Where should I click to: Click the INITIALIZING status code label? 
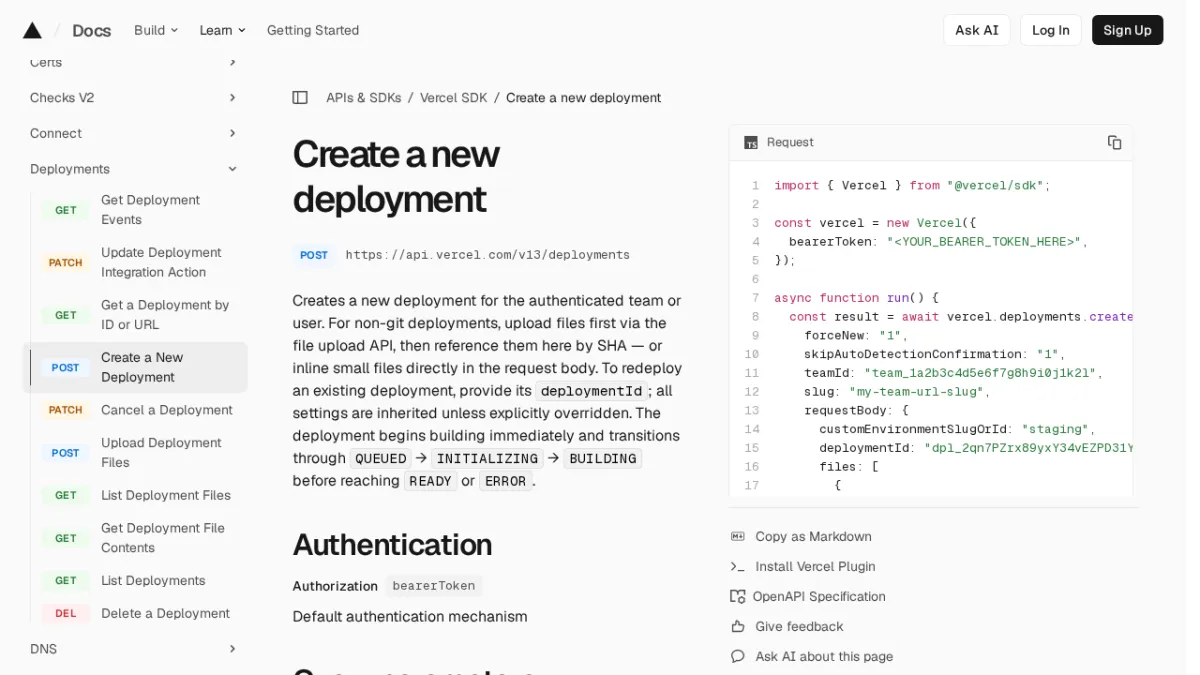click(x=487, y=458)
